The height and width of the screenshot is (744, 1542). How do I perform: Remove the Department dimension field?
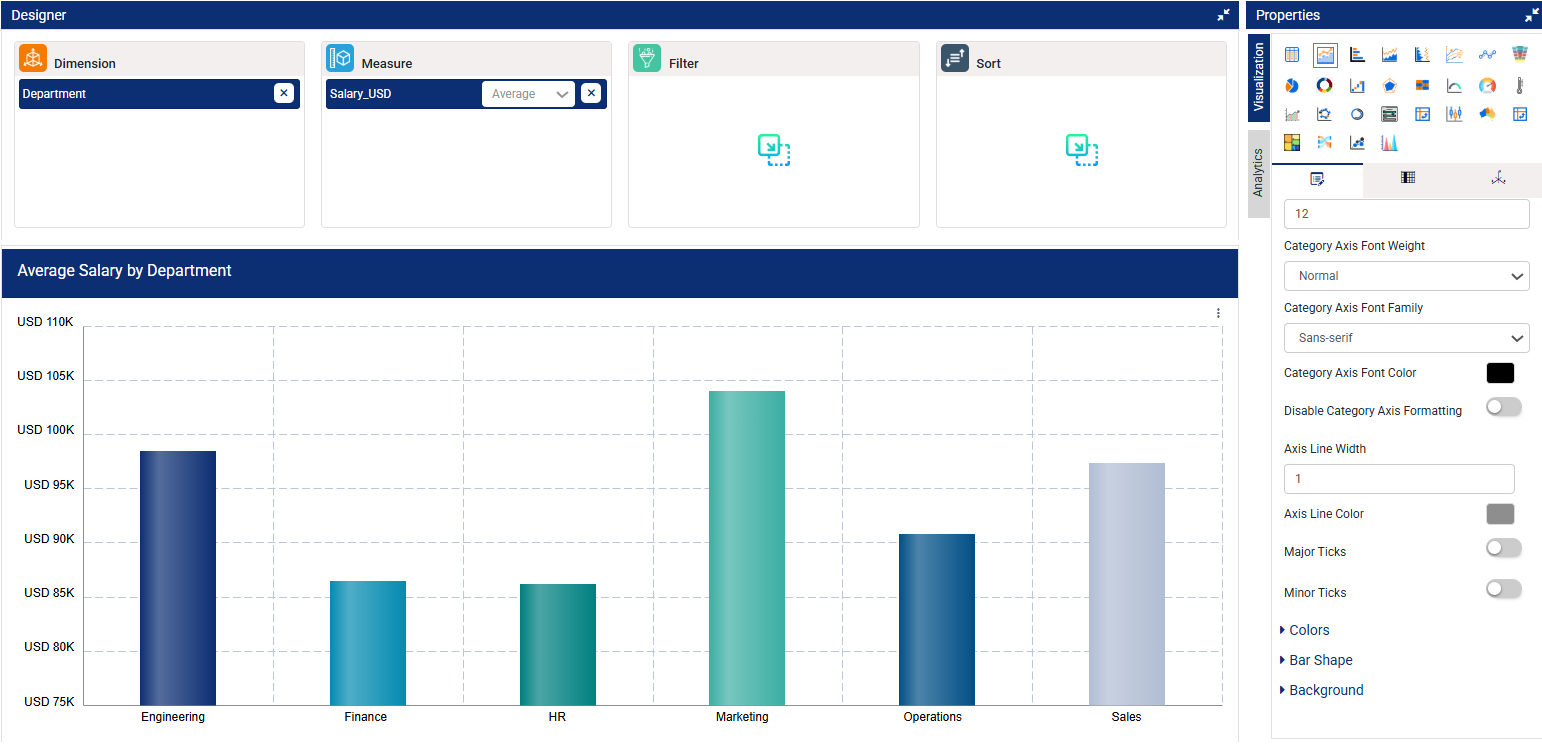pos(284,93)
